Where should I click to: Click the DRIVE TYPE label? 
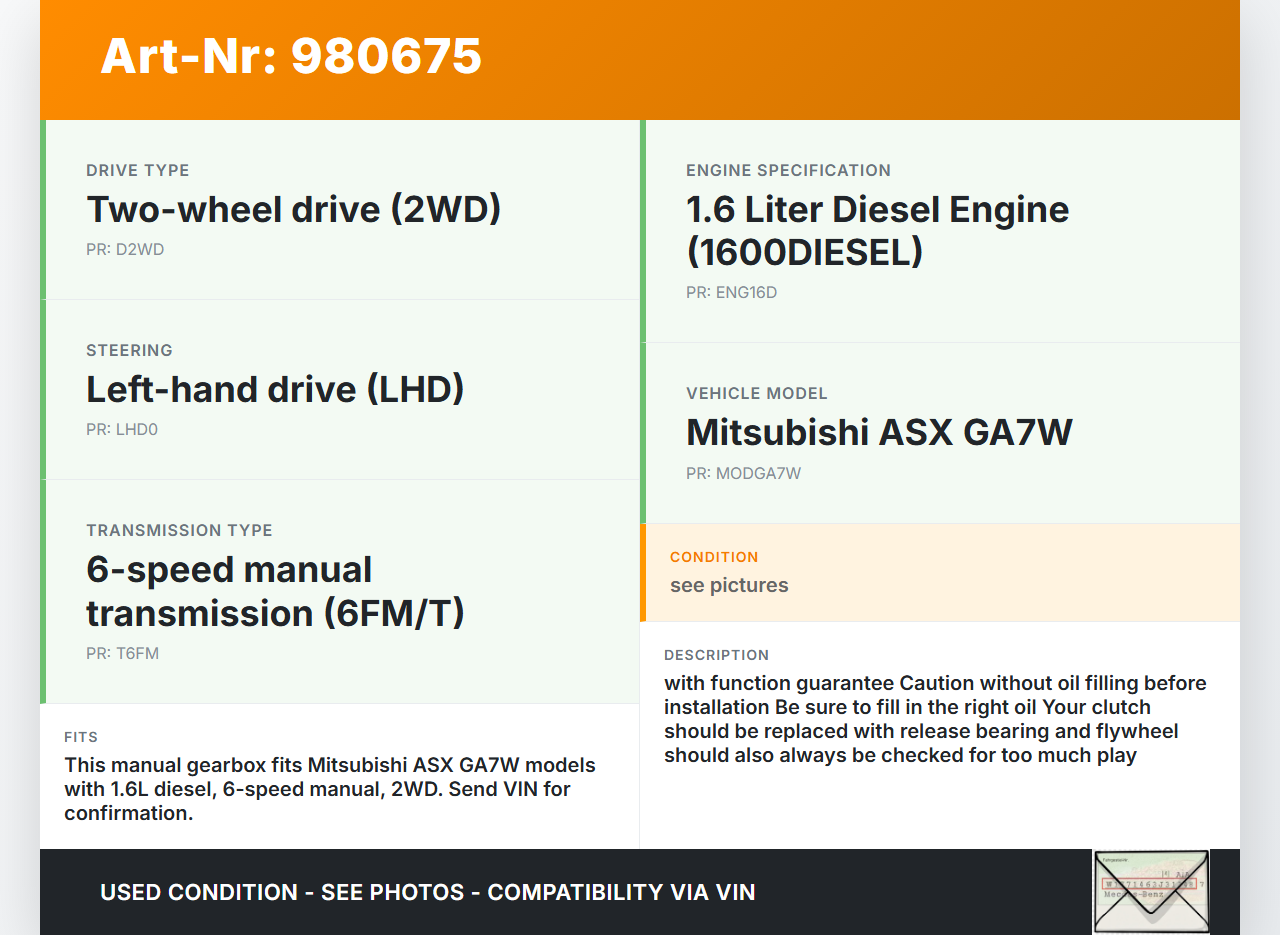(137, 171)
